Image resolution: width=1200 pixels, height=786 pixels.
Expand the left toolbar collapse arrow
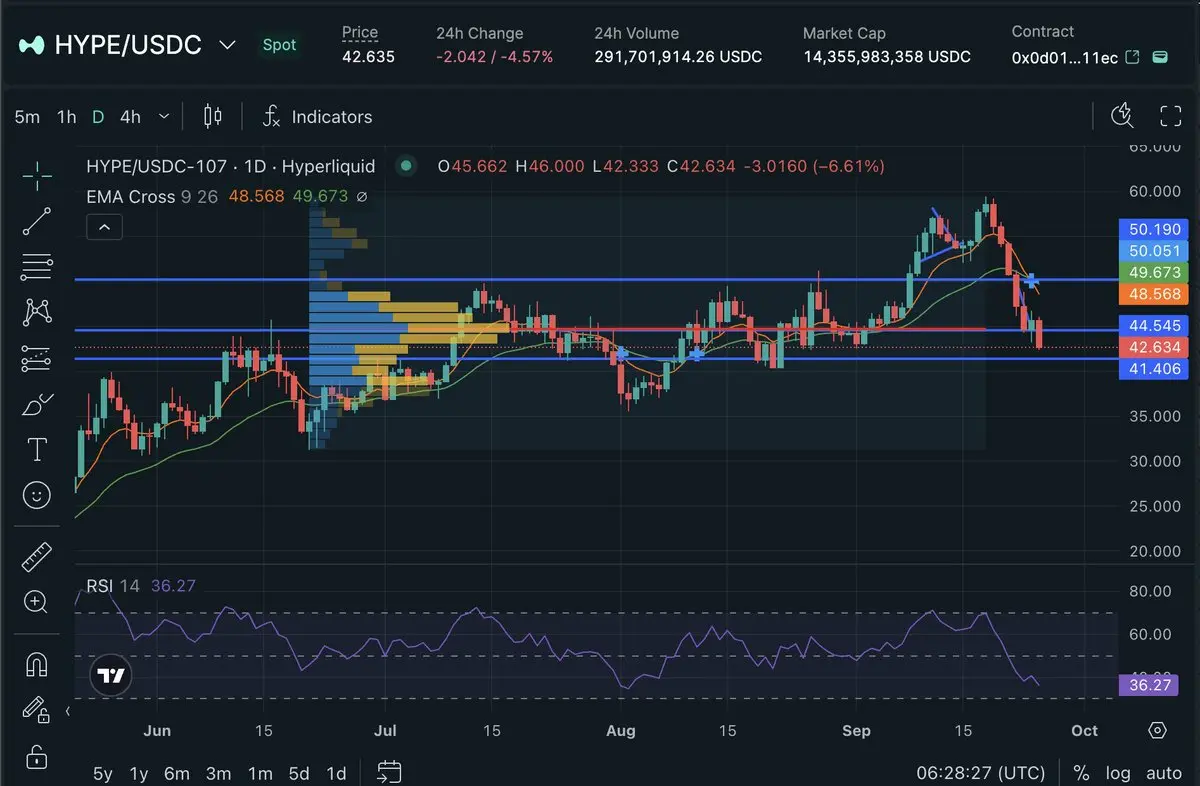68,712
